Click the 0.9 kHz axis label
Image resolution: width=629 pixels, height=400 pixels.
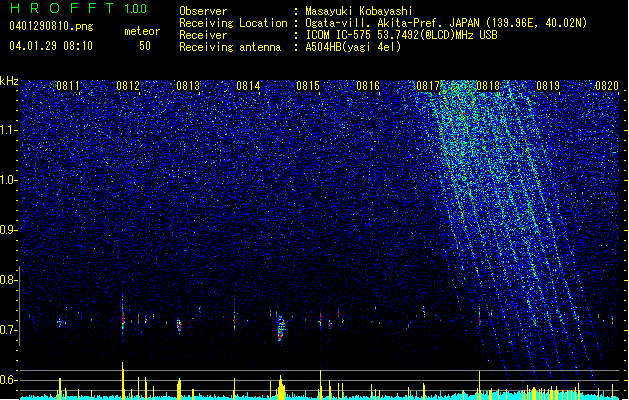(x=9, y=230)
